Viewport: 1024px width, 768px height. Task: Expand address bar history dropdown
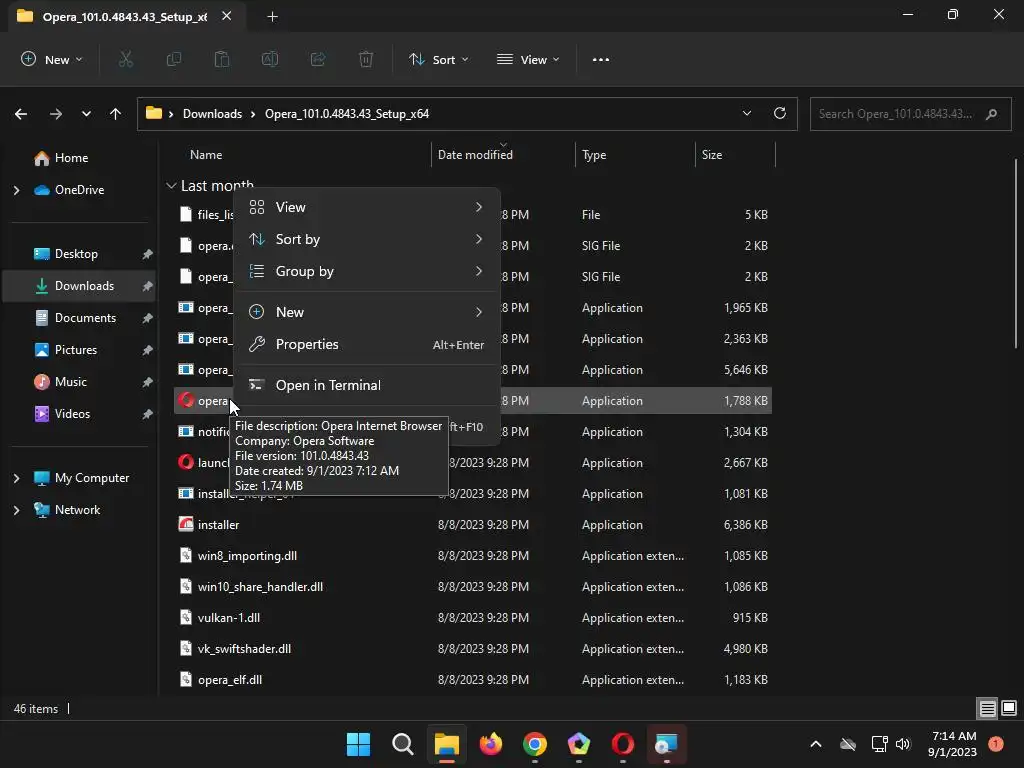746,113
